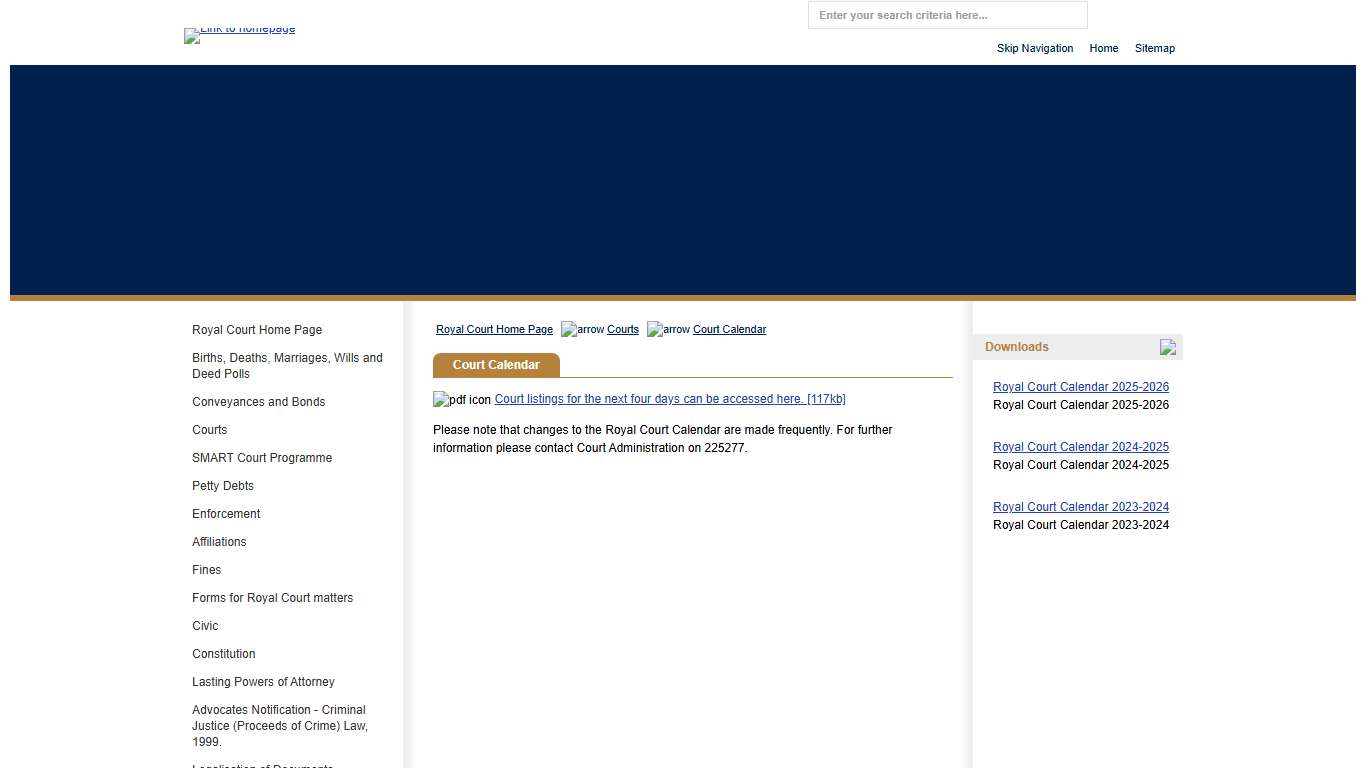Open the Skip Navigation link
This screenshot has height=768, width=1366.
tap(1034, 48)
